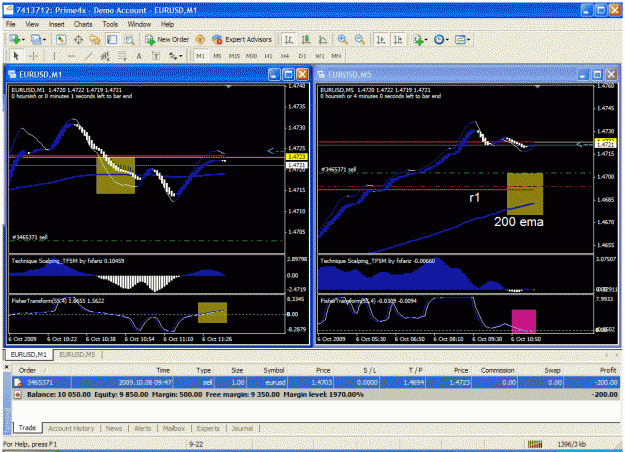625x452 pixels.
Task: Select the arrows drawing tool
Action: point(173,56)
